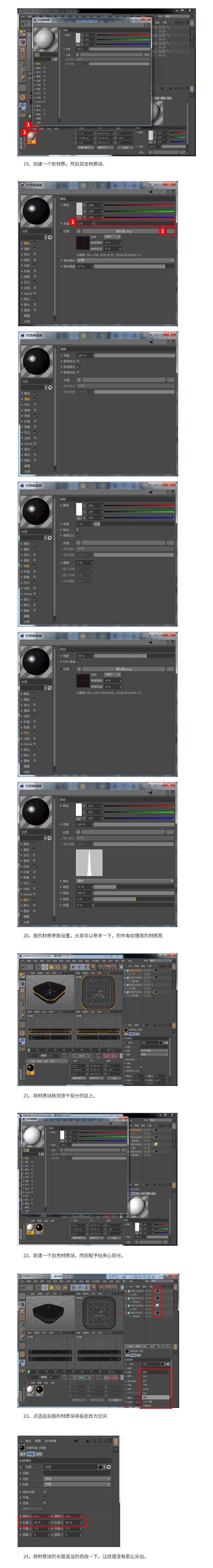Click the live selection tool in the step 21 toolbar
This screenshot has height=1568, width=213.
(x=38, y=967)
